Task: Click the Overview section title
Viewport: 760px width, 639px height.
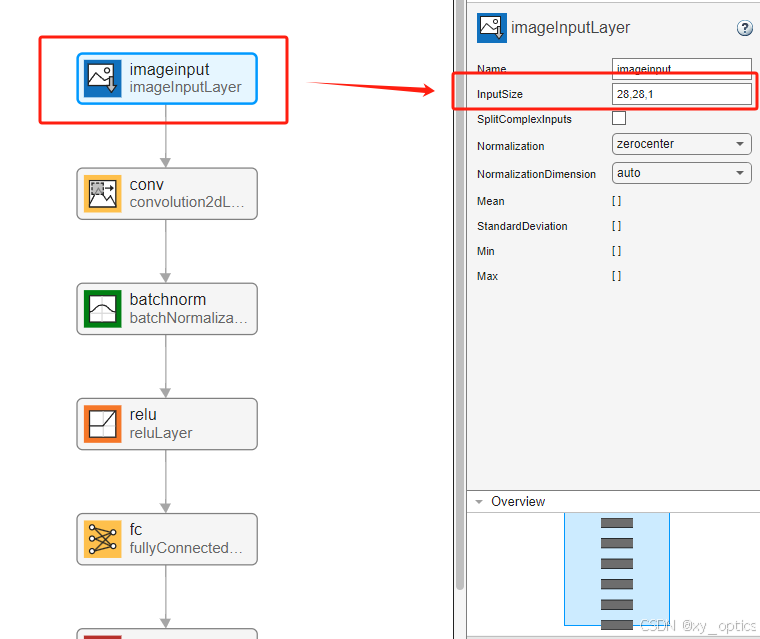Action: pyautogui.click(x=518, y=501)
